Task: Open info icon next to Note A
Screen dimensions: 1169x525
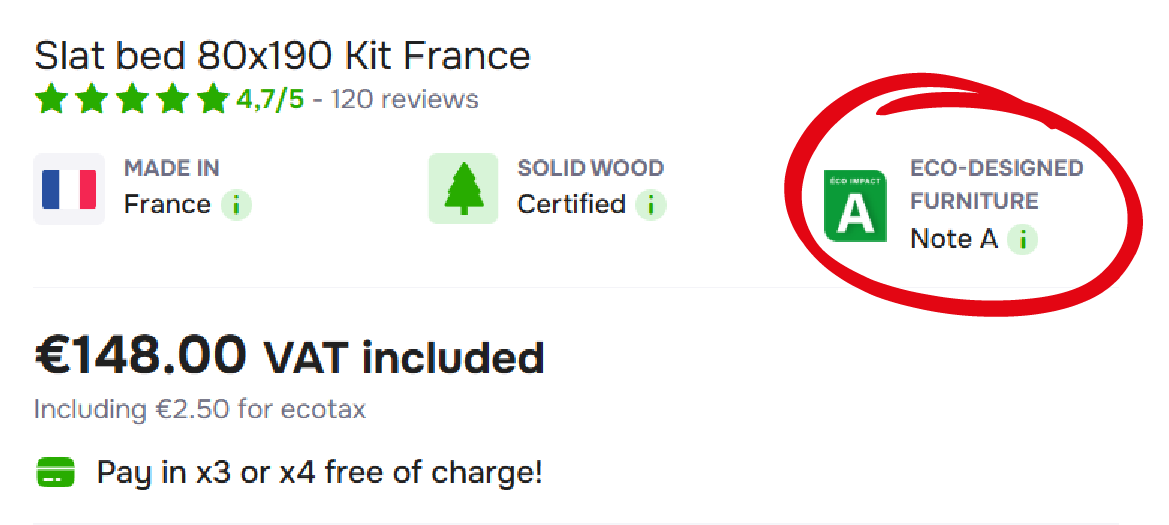Action: pyautogui.click(x=1022, y=239)
